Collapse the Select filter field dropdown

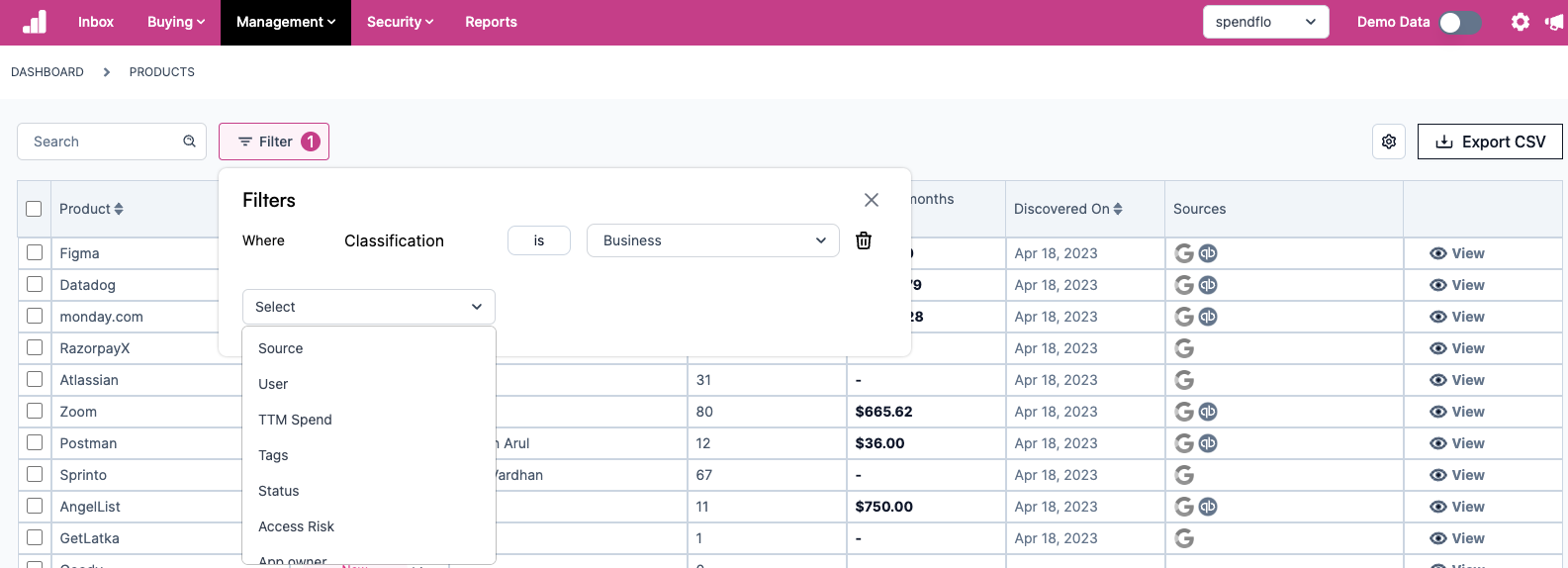pos(368,307)
